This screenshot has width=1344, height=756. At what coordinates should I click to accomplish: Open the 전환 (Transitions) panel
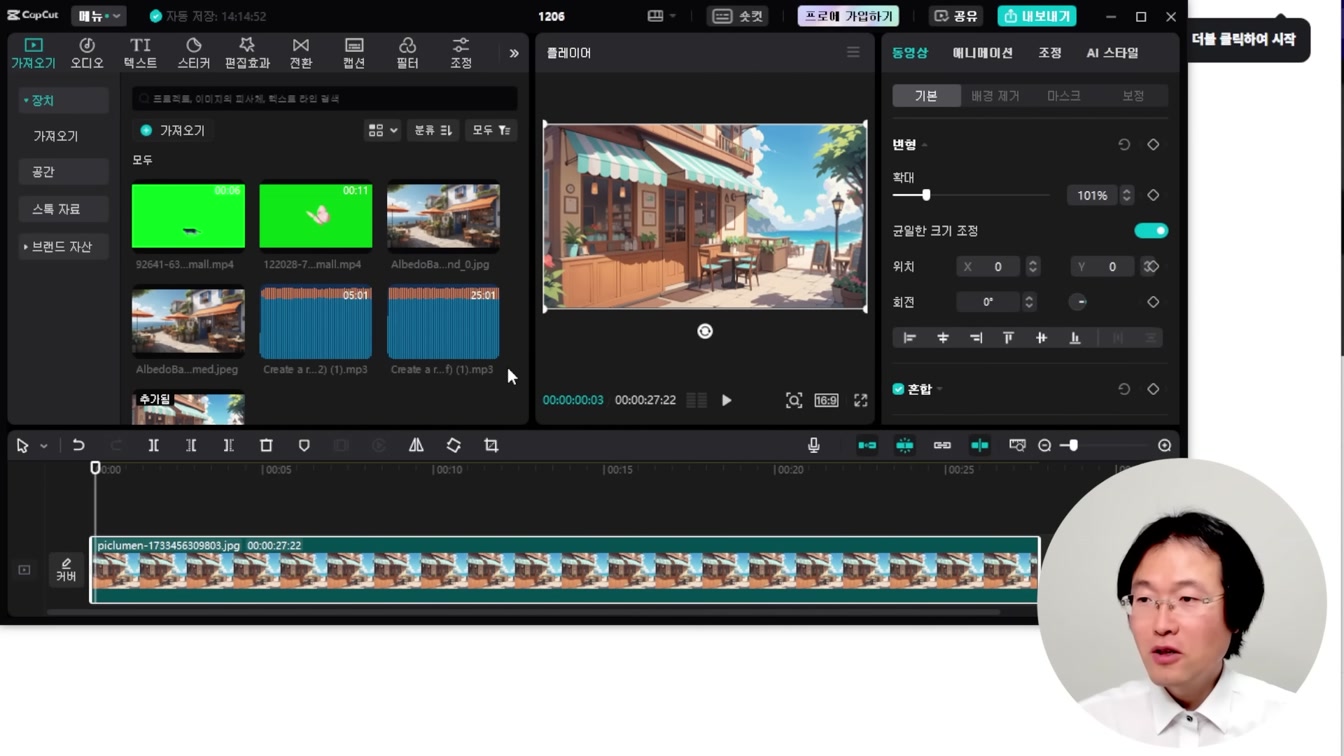click(301, 53)
